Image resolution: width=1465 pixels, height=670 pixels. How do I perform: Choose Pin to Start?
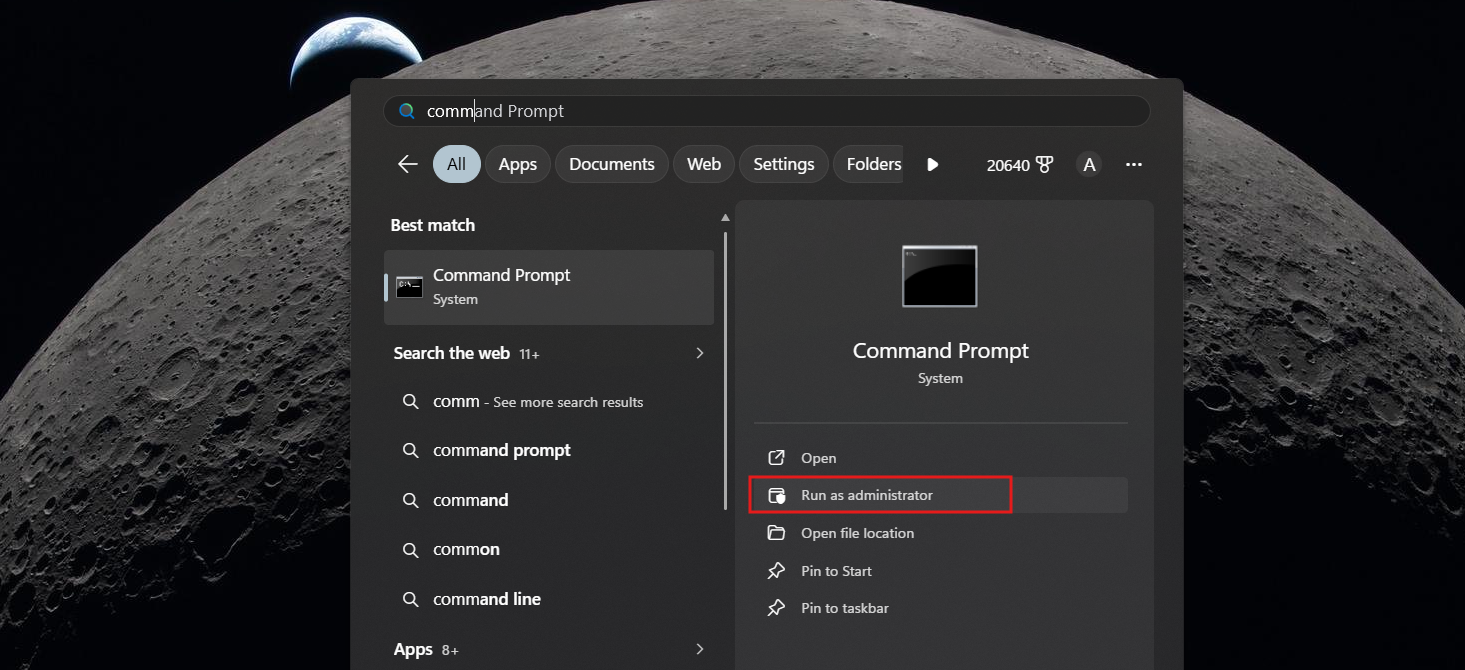tap(939, 571)
